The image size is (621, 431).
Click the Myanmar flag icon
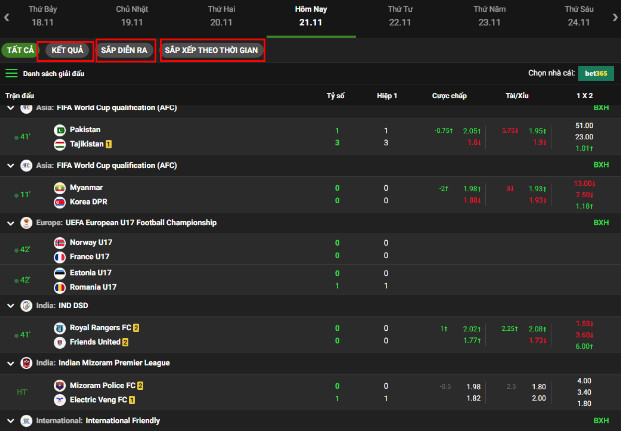(x=60, y=188)
